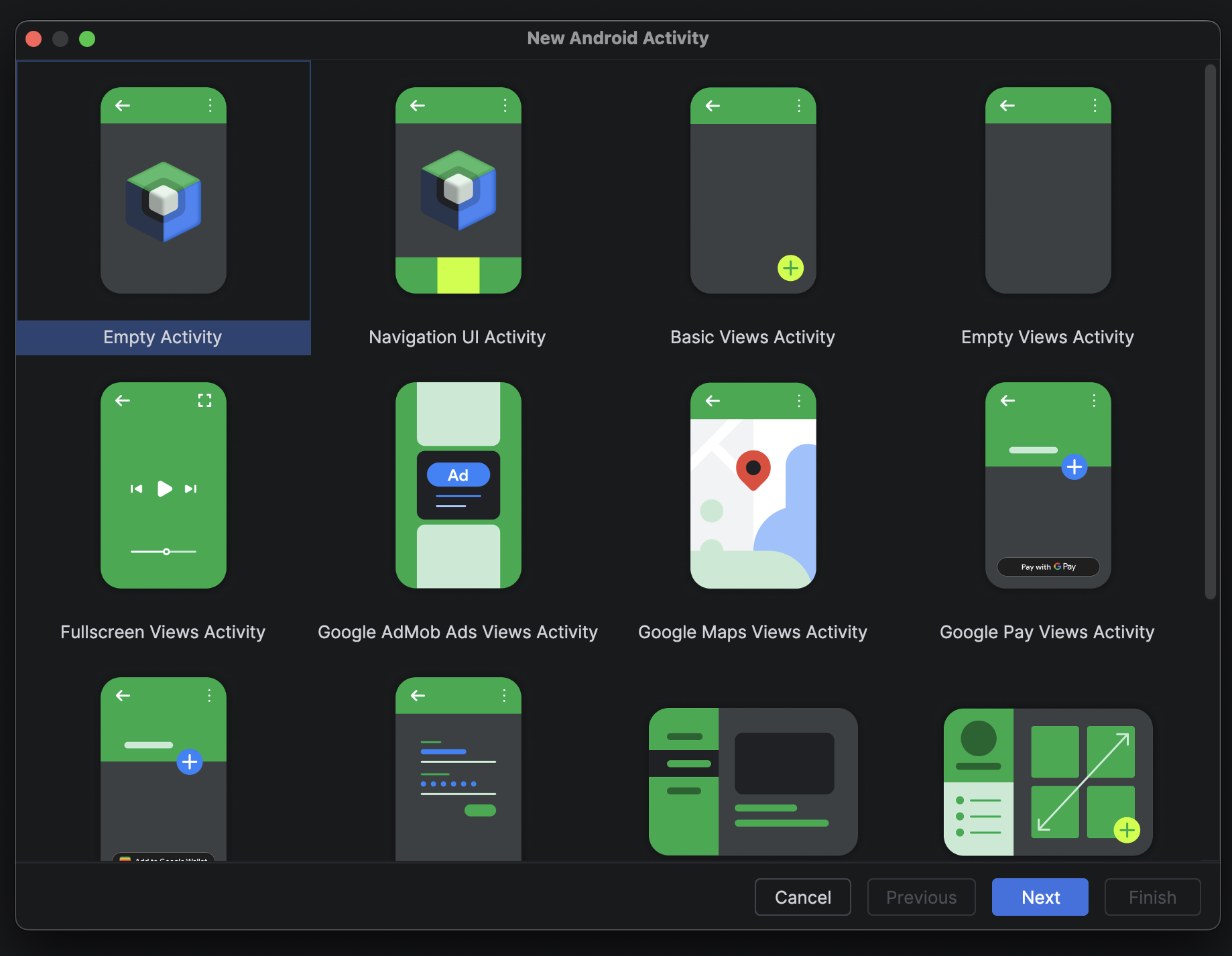1232x956 pixels.
Task: Click the vertical scrollbar of the template list
Action: (x=1210, y=331)
